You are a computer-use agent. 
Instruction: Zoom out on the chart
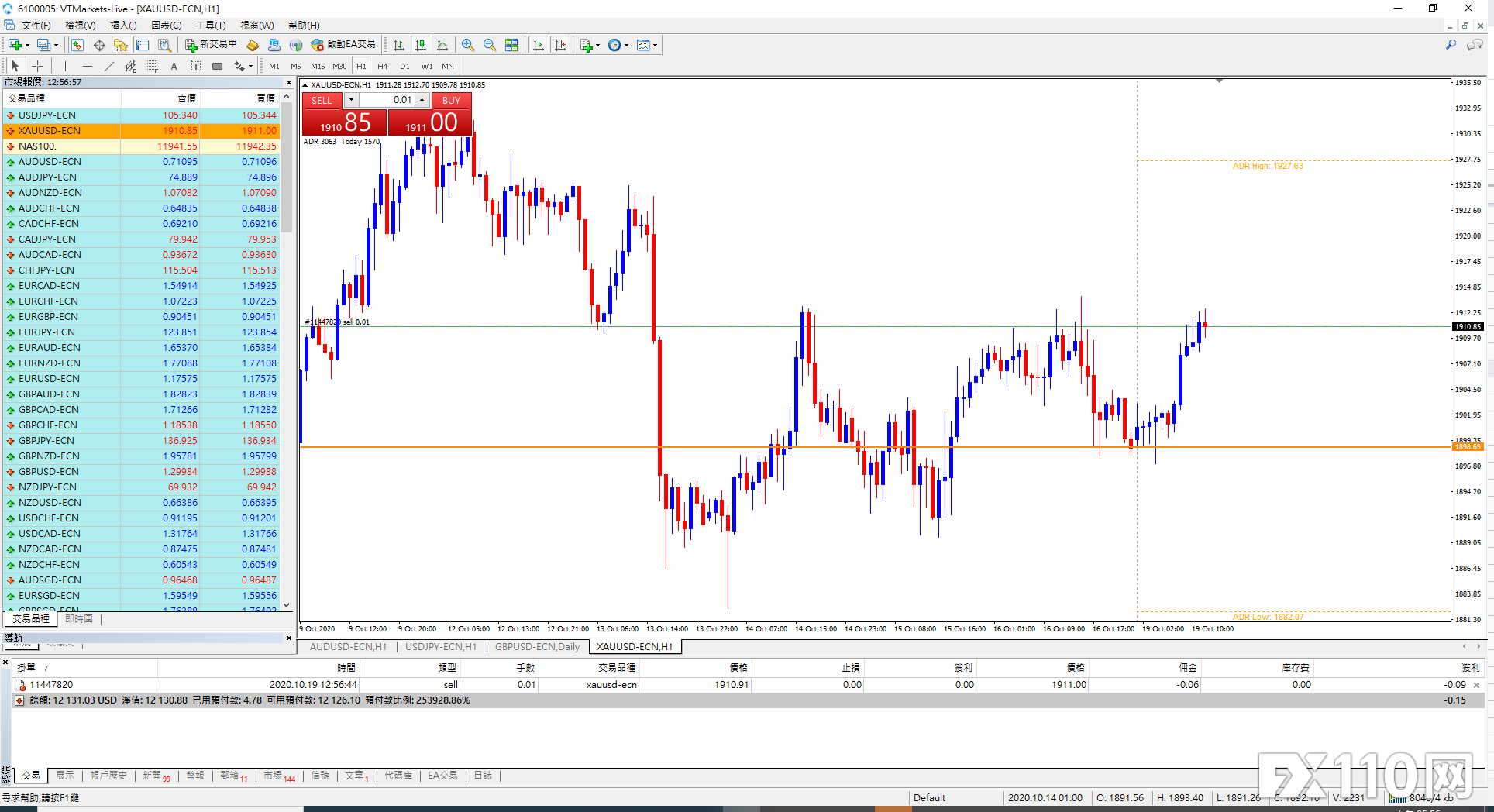(x=490, y=45)
